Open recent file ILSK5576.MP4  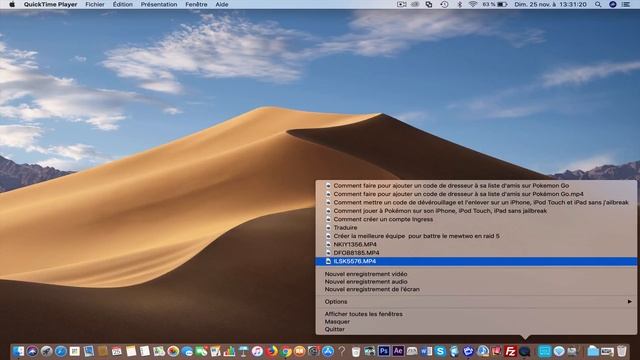476,261
